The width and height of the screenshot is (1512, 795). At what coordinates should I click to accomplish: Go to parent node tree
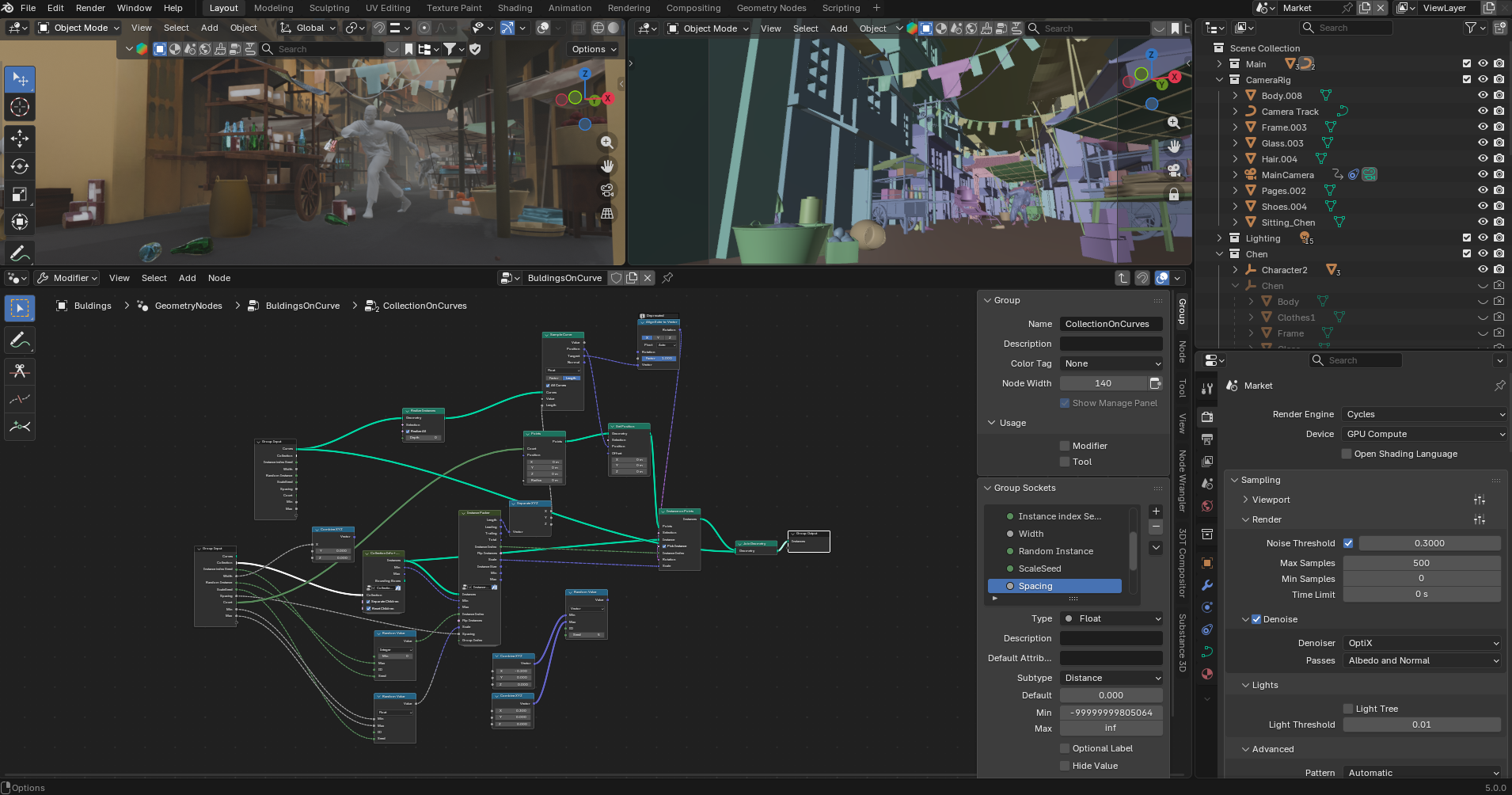(x=1123, y=278)
